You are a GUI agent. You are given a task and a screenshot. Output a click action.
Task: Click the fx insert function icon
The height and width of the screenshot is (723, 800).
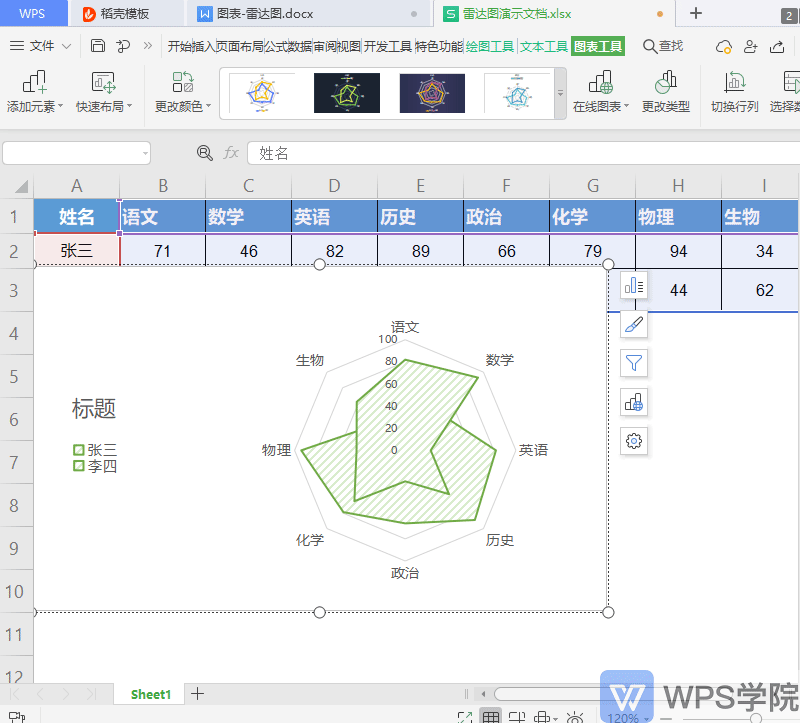click(x=231, y=153)
